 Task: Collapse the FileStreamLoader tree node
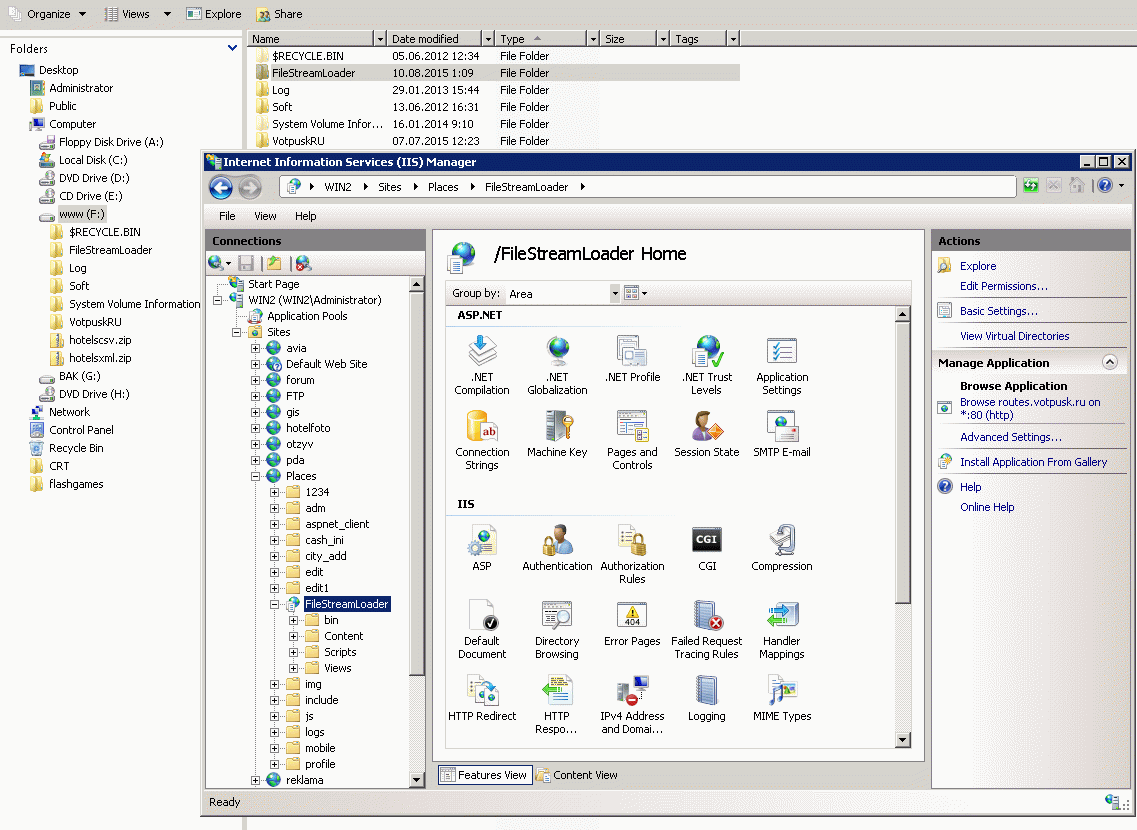[275, 604]
